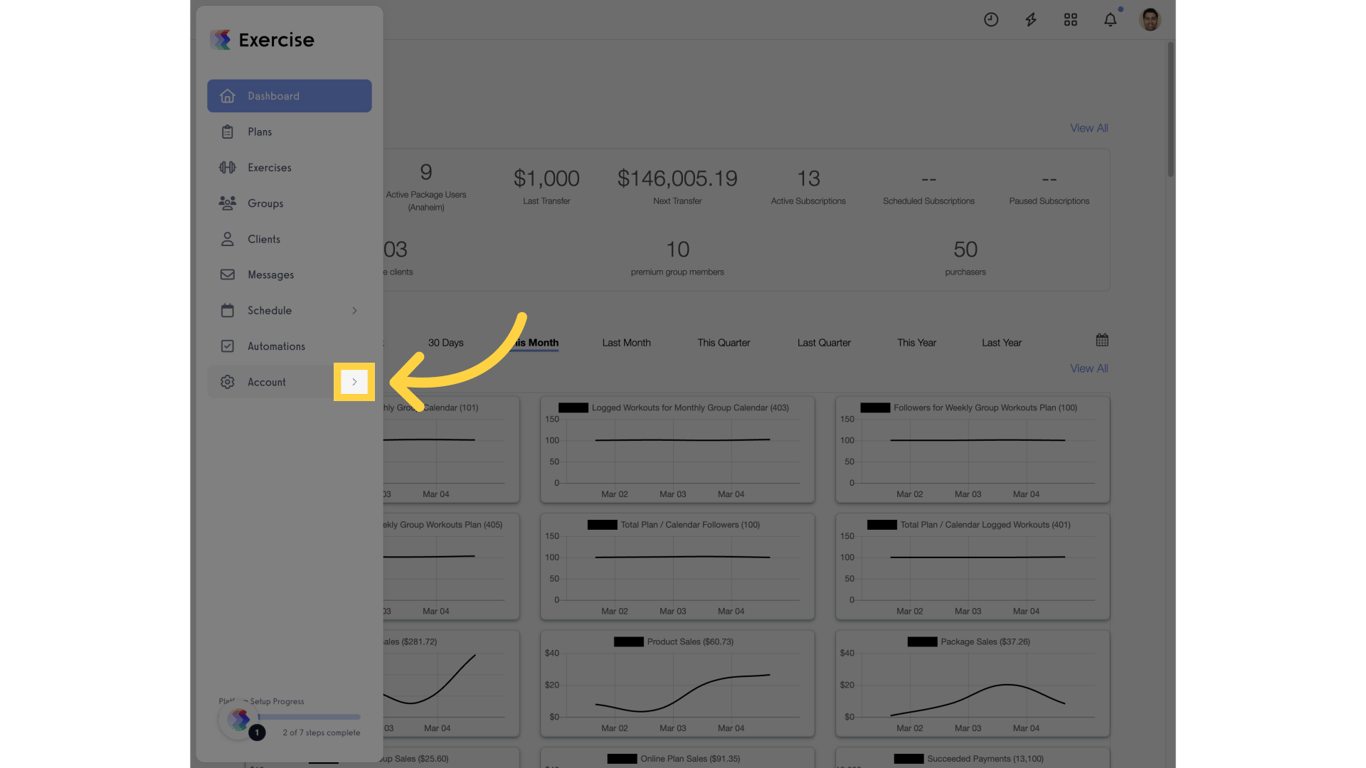Click the top View All link
This screenshot has height=768, width=1366.
(1088, 128)
